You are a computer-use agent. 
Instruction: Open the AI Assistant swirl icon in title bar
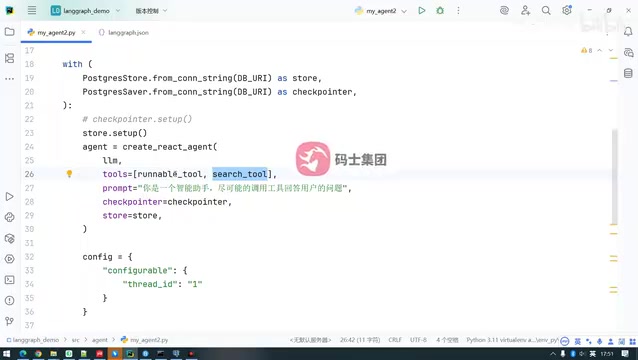tap(504, 11)
